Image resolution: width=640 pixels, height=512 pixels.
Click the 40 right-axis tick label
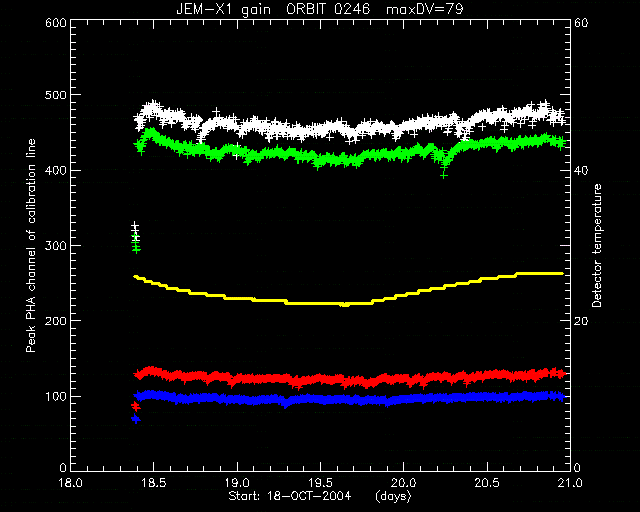[581, 170]
